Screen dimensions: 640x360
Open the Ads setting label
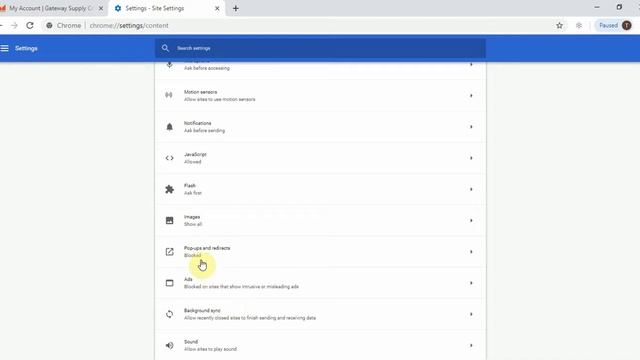pos(188,279)
